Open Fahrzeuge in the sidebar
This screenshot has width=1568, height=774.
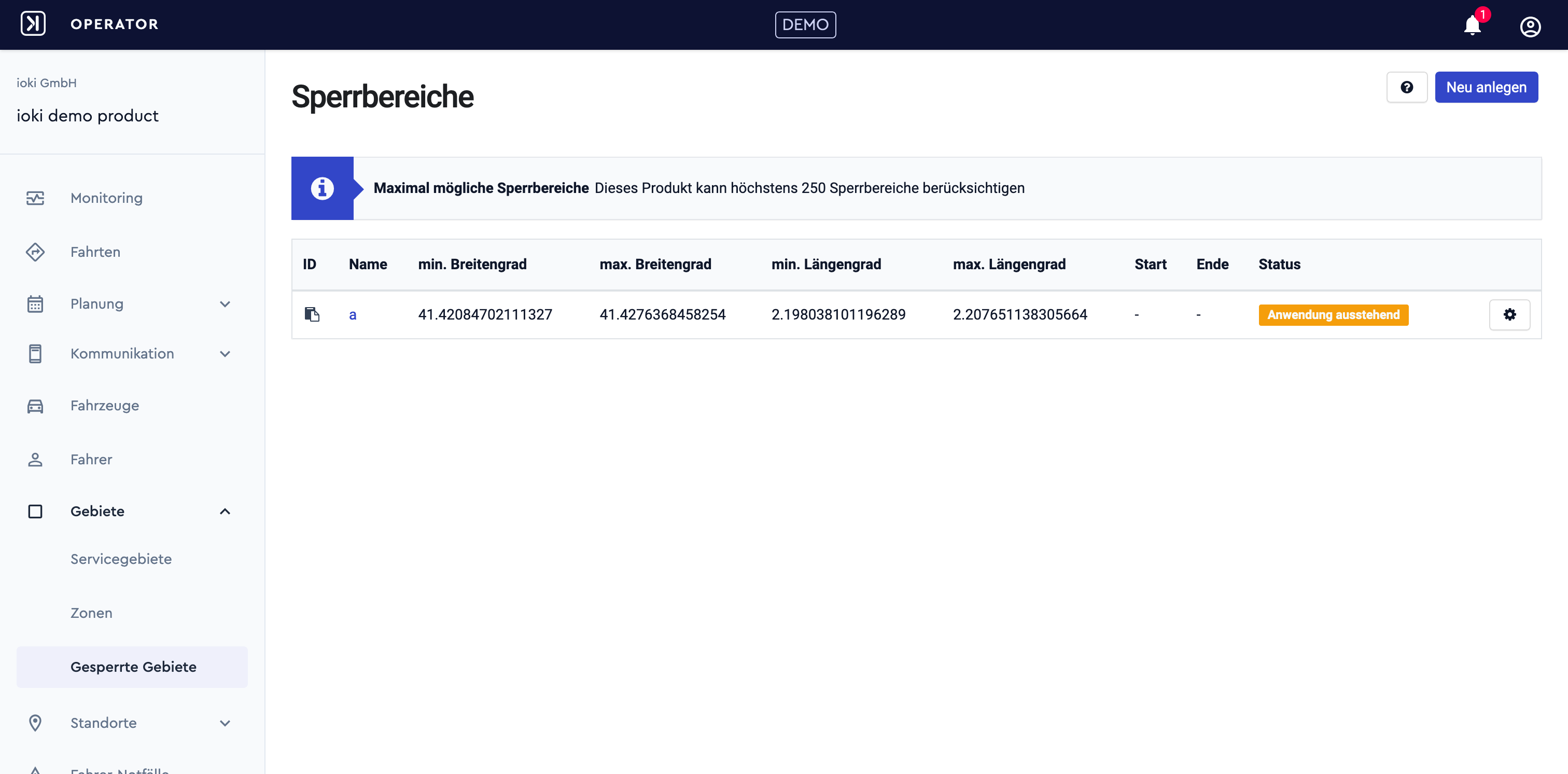[x=105, y=406]
